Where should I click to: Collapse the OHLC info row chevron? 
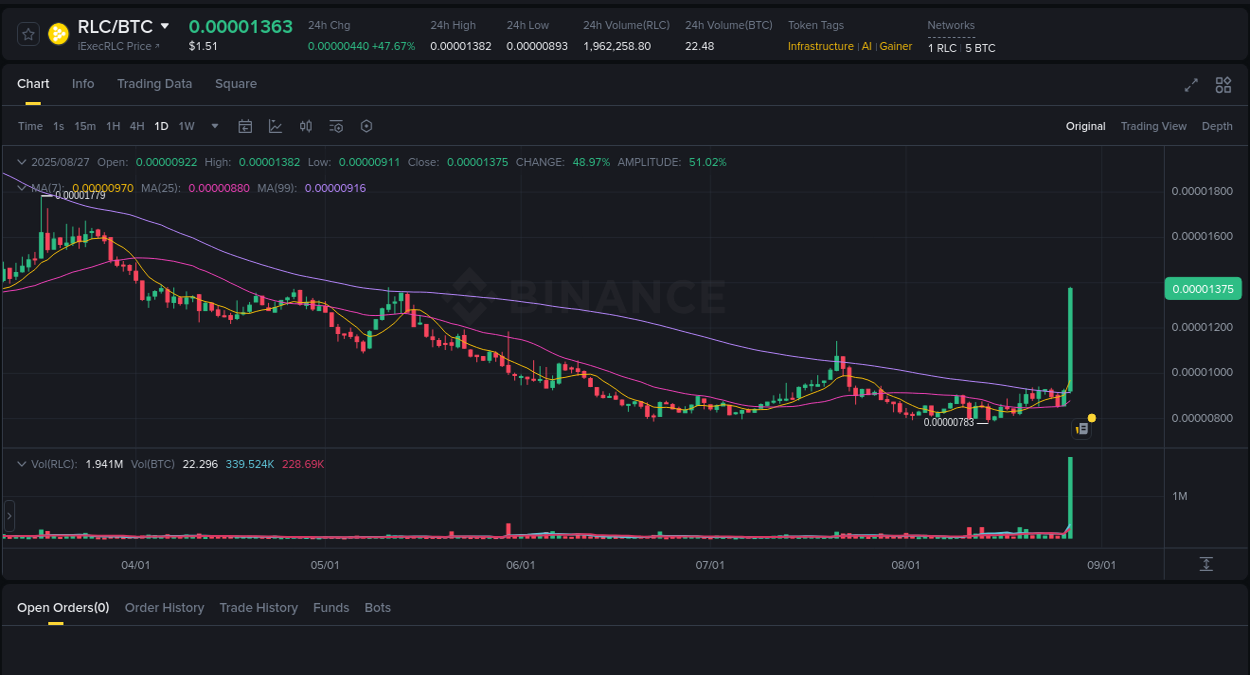[21, 160]
